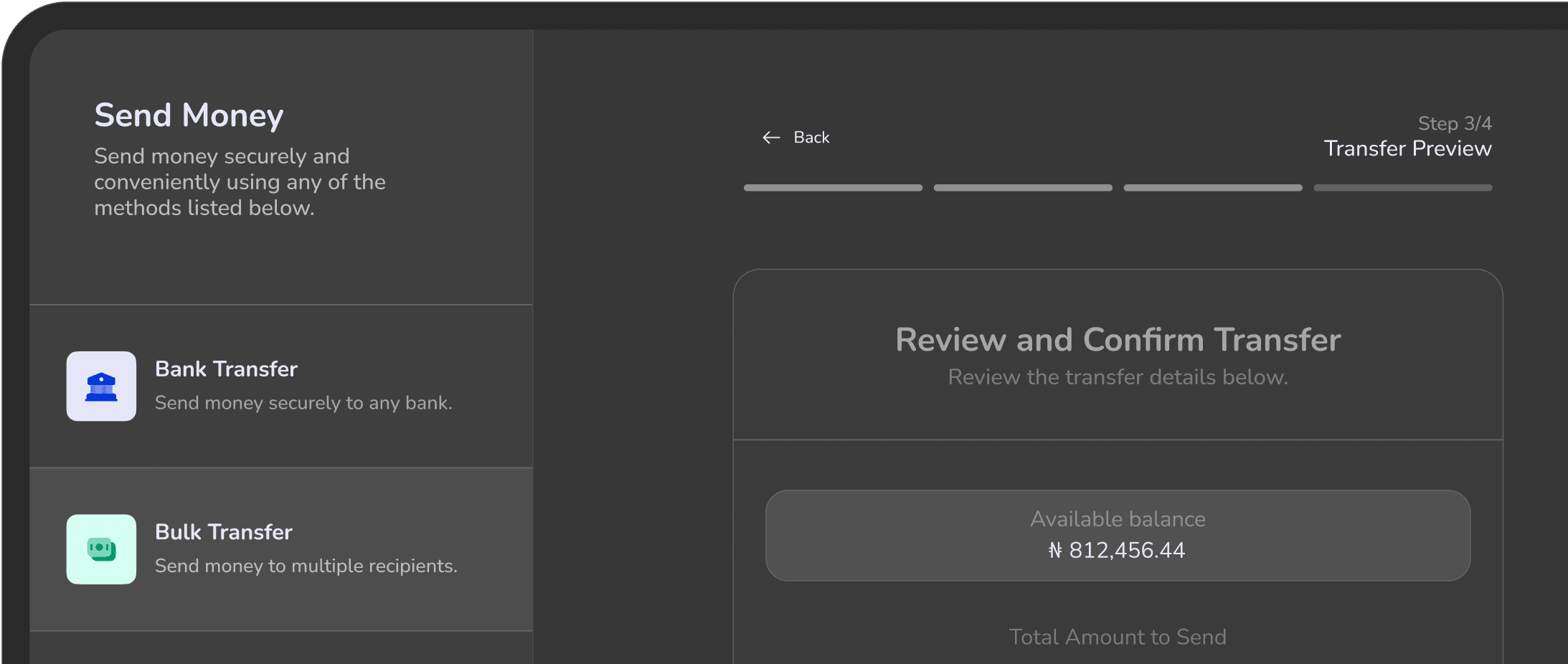Click 'Send money securely to any bank' text

(303, 403)
